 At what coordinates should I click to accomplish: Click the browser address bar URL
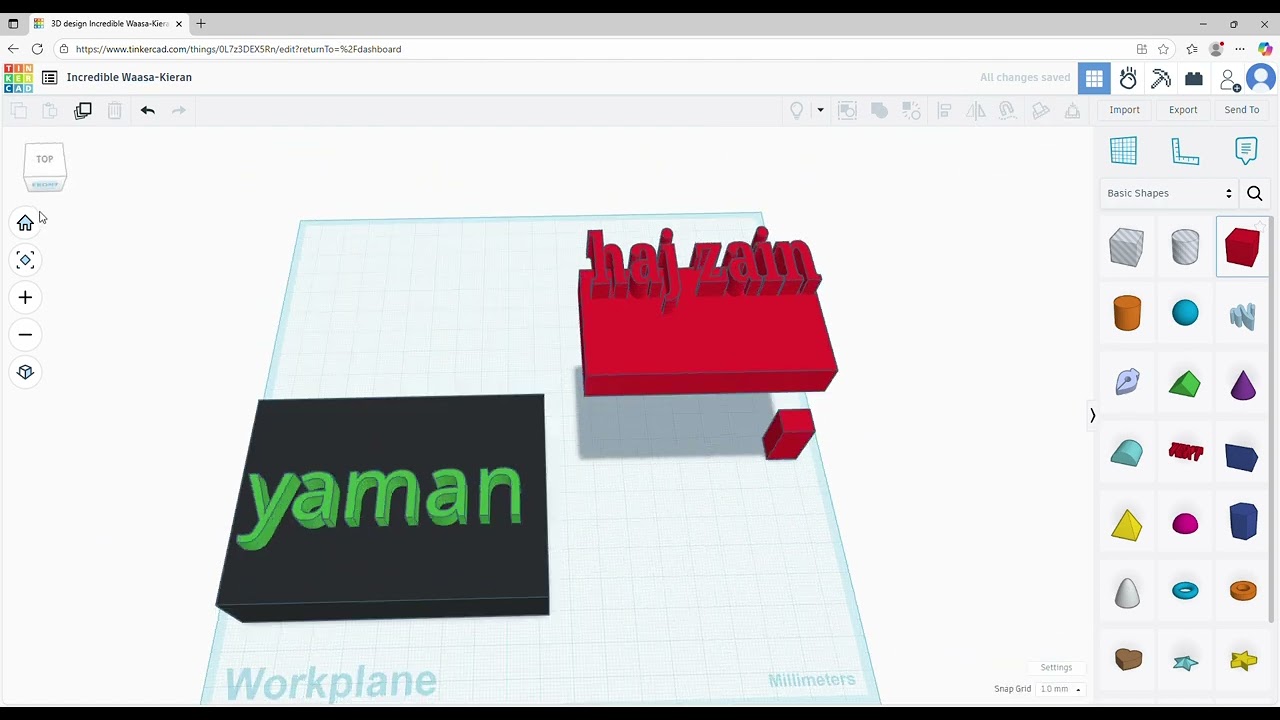238,49
